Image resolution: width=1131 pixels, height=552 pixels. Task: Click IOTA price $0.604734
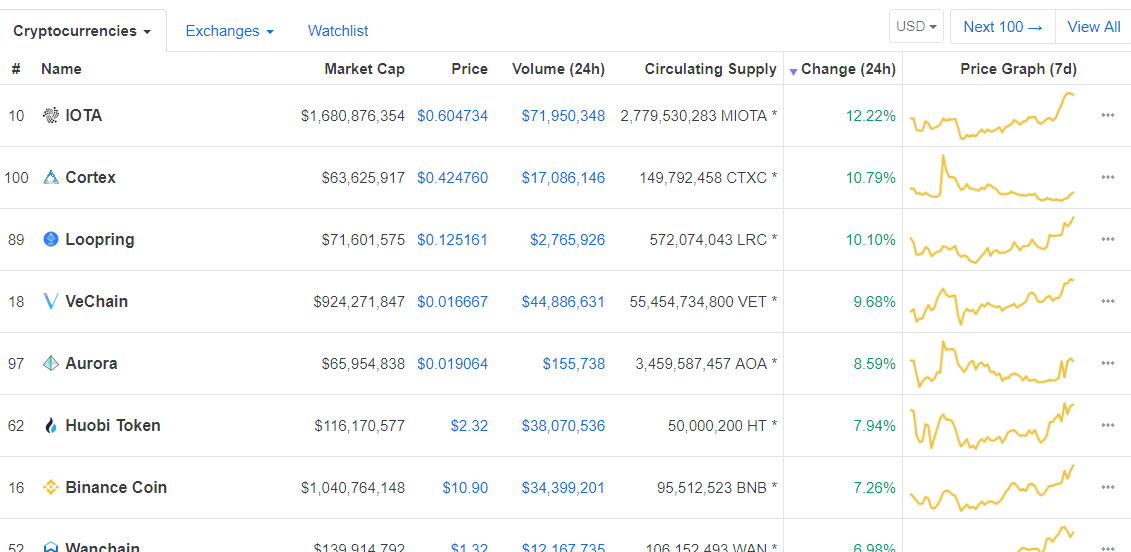pyautogui.click(x=452, y=115)
